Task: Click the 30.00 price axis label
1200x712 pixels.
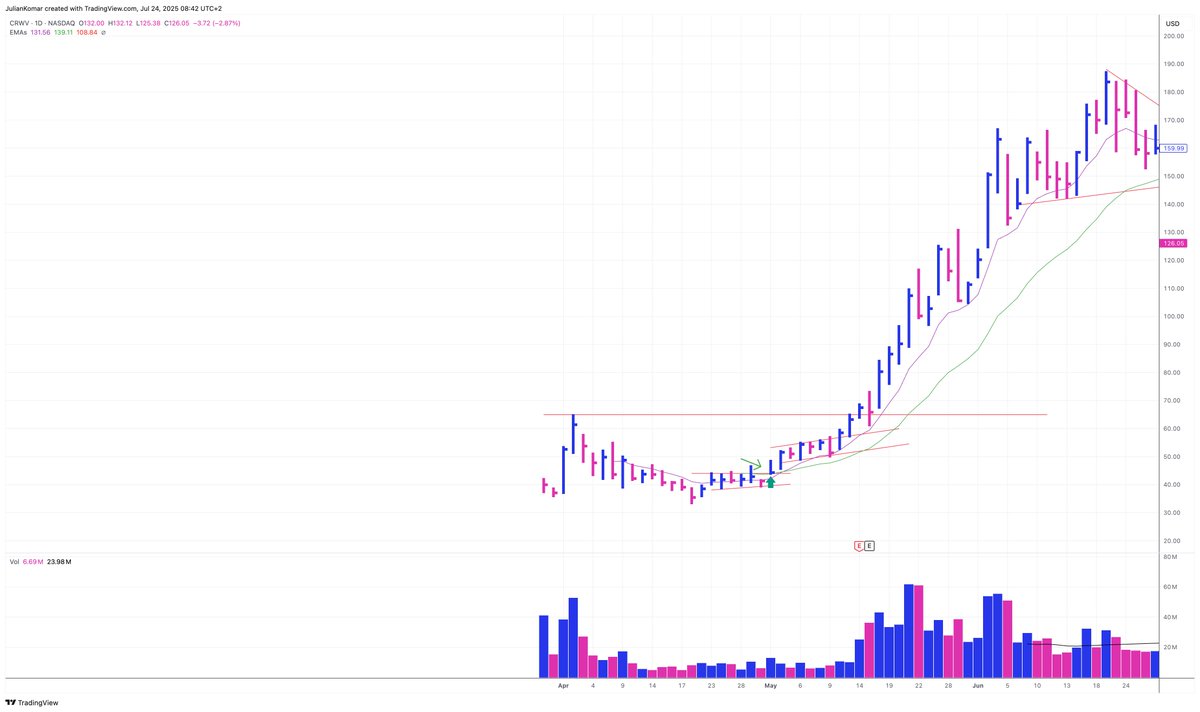Action: click(x=1173, y=512)
